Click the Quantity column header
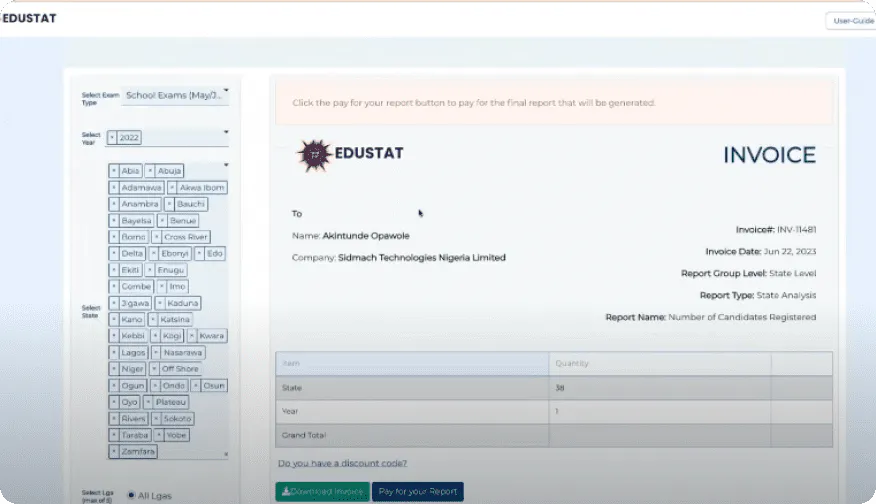The height and width of the screenshot is (504, 876). pos(572,363)
